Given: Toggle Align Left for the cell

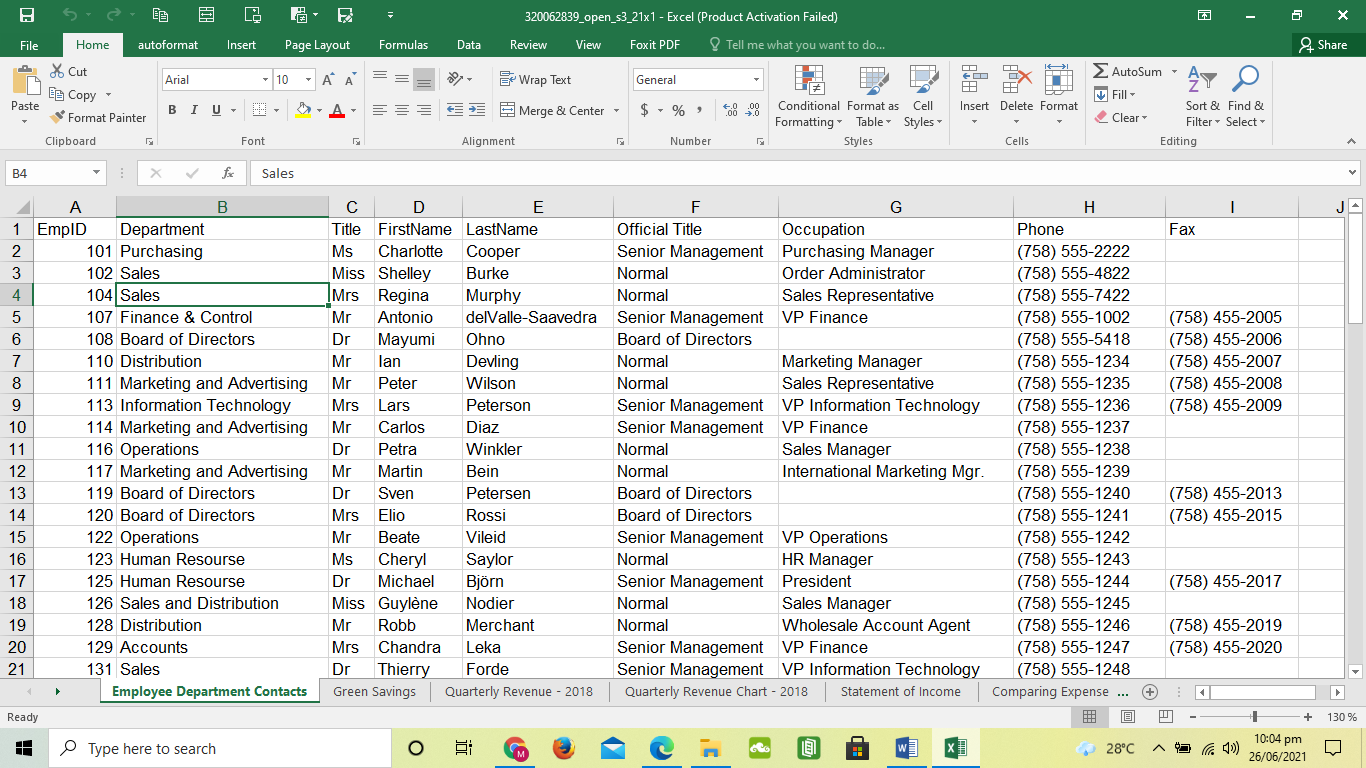Looking at the screenshot, I should 380,110.
